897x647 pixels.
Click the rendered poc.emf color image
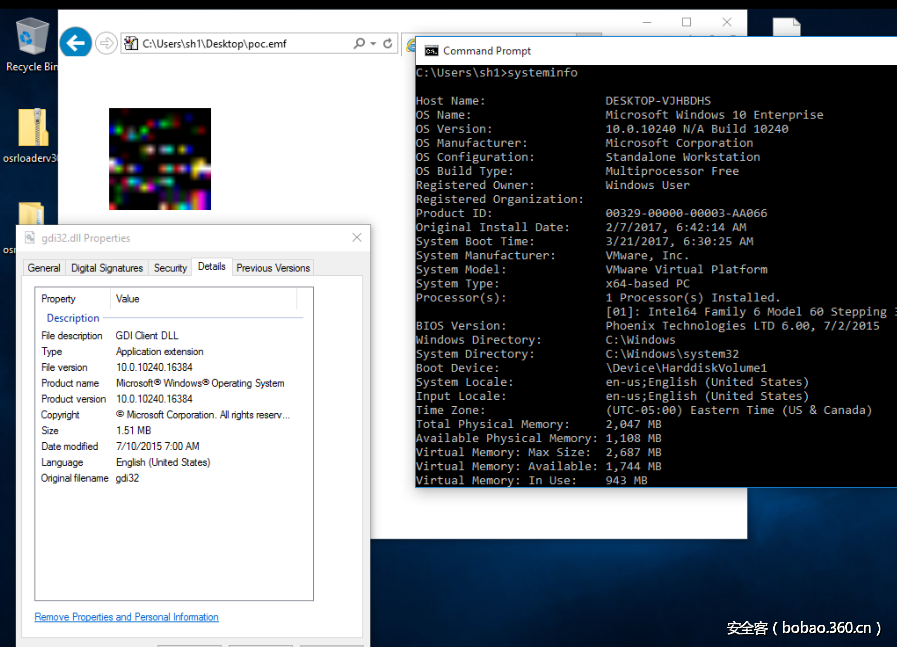pos(160,158)
